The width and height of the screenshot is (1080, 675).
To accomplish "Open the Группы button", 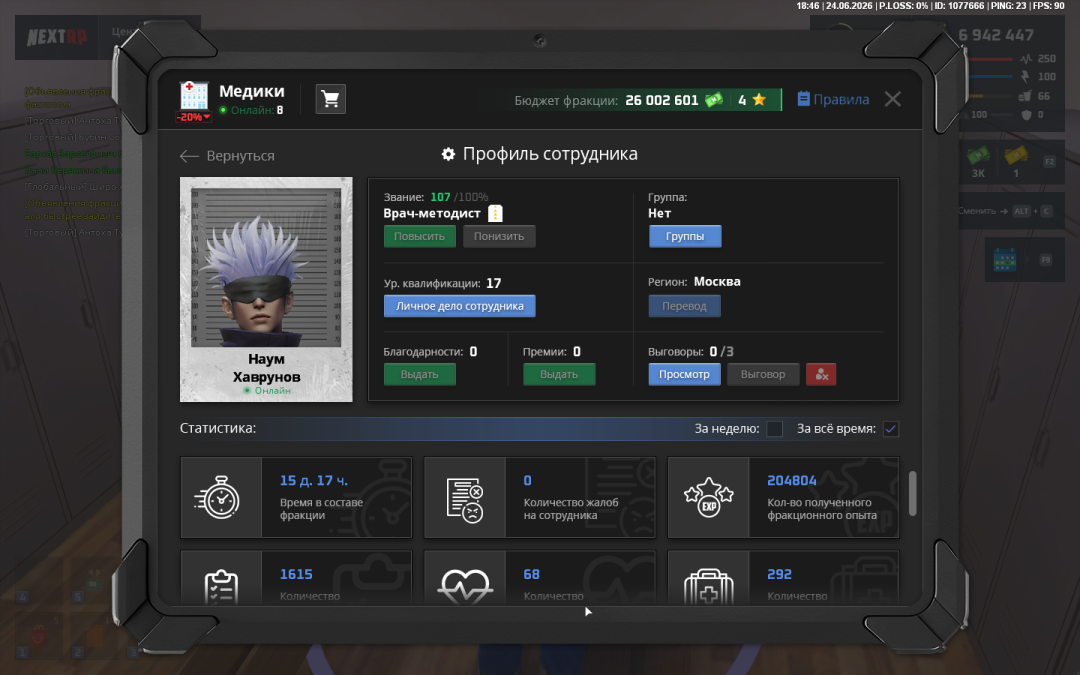I will coord(685,236).
